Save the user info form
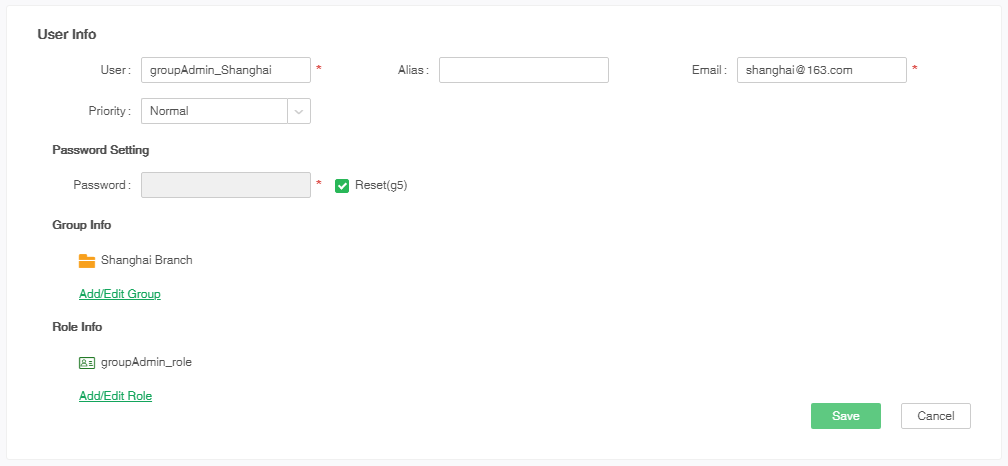1008x466 pixels. click(846, 416)
